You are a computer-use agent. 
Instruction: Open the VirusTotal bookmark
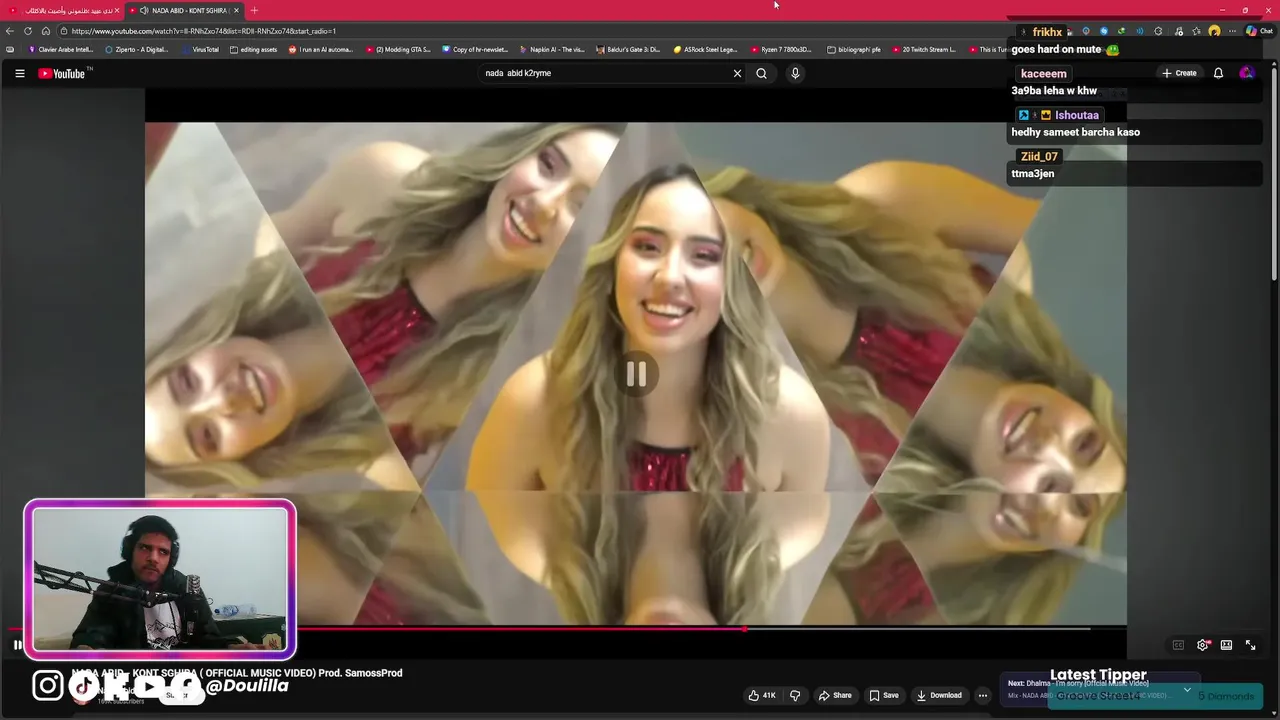coord(199,49)
